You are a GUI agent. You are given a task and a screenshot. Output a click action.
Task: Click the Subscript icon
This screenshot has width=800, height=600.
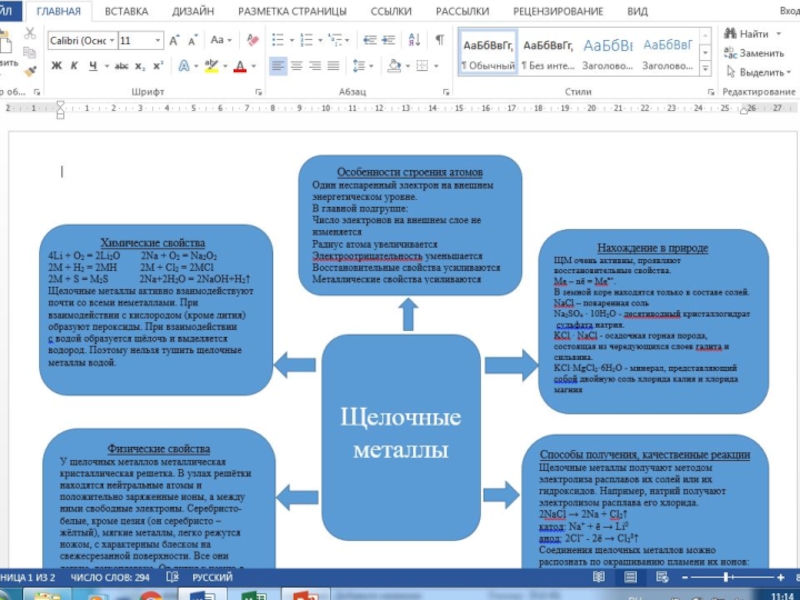coord(141,66)
